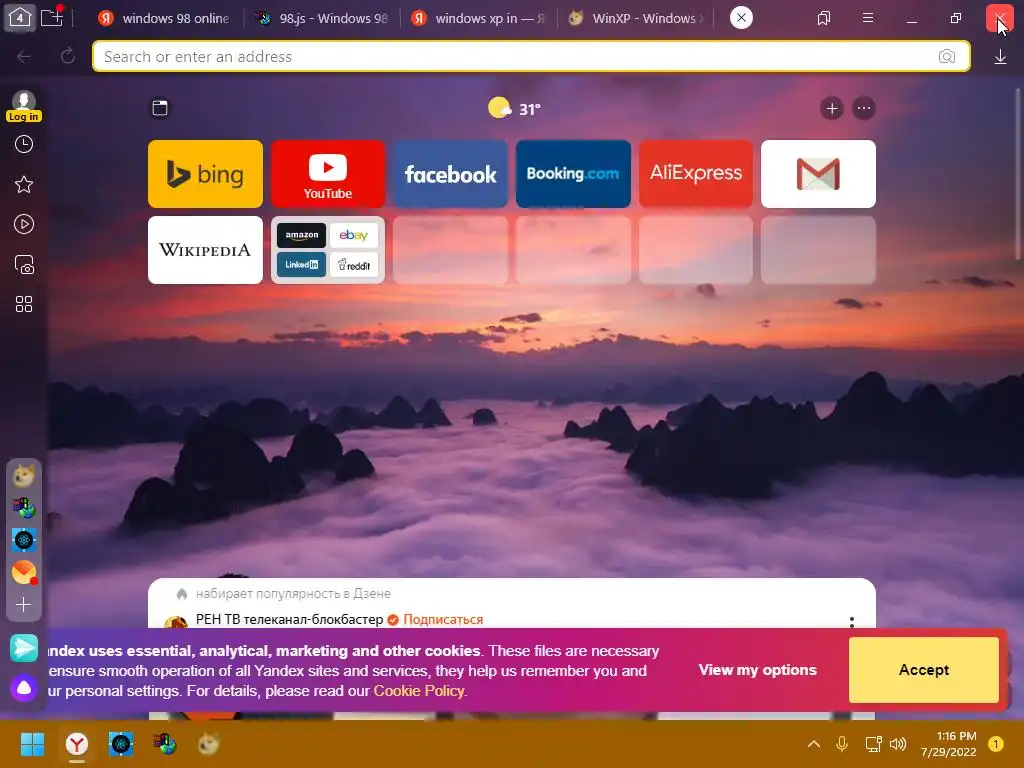Open Favorites star icon in sidebar
Screen dimensions: 1024x768
tap(24, 185)
